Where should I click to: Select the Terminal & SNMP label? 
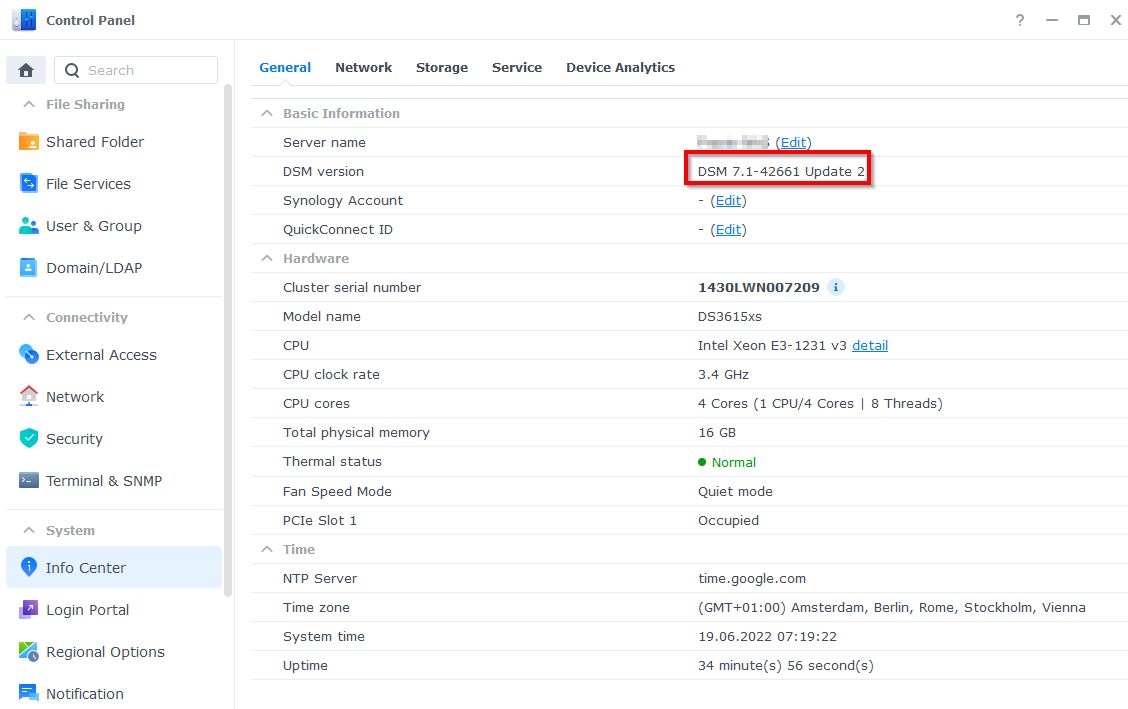pyautogui.click(x=104, y=480)
